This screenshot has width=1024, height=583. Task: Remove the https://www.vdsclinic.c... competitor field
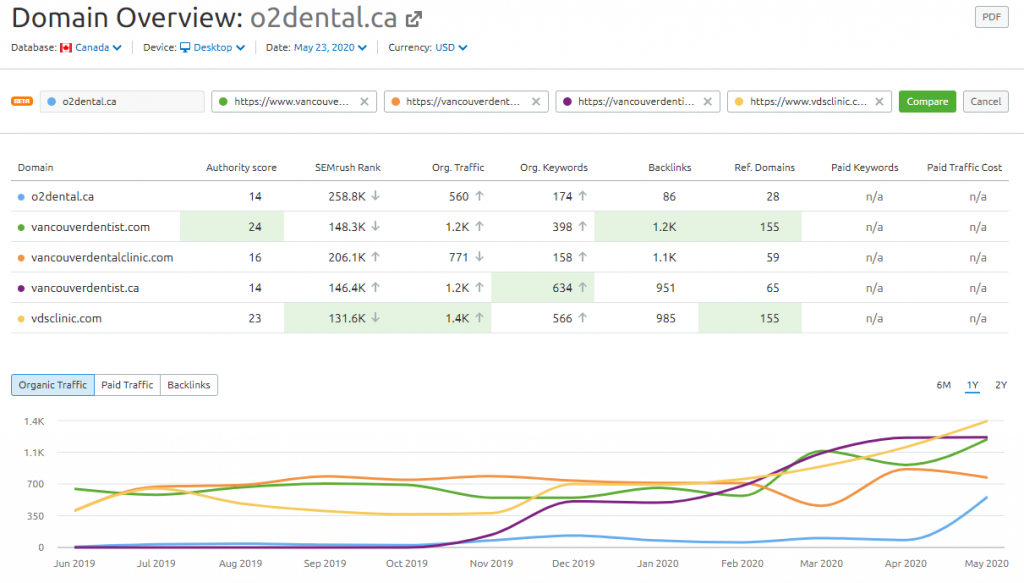pyautogui.click(x=880, y=101)
